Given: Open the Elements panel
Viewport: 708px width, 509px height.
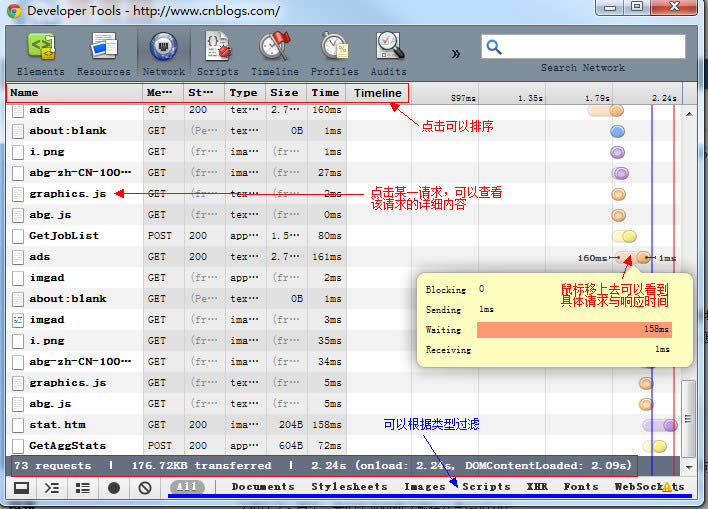Looking at the screenshot, I should click(40, 54).
